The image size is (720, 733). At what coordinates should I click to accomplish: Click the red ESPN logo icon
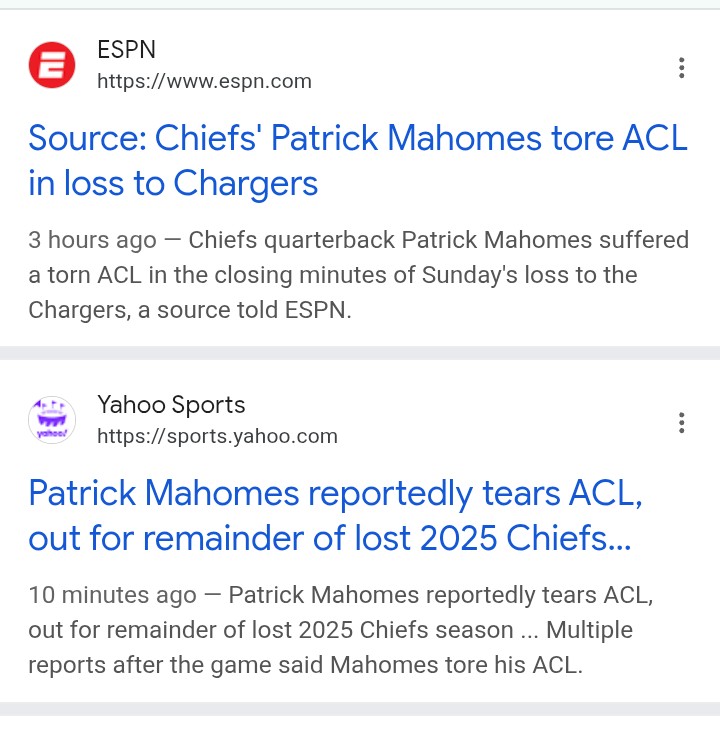[52, 65]
